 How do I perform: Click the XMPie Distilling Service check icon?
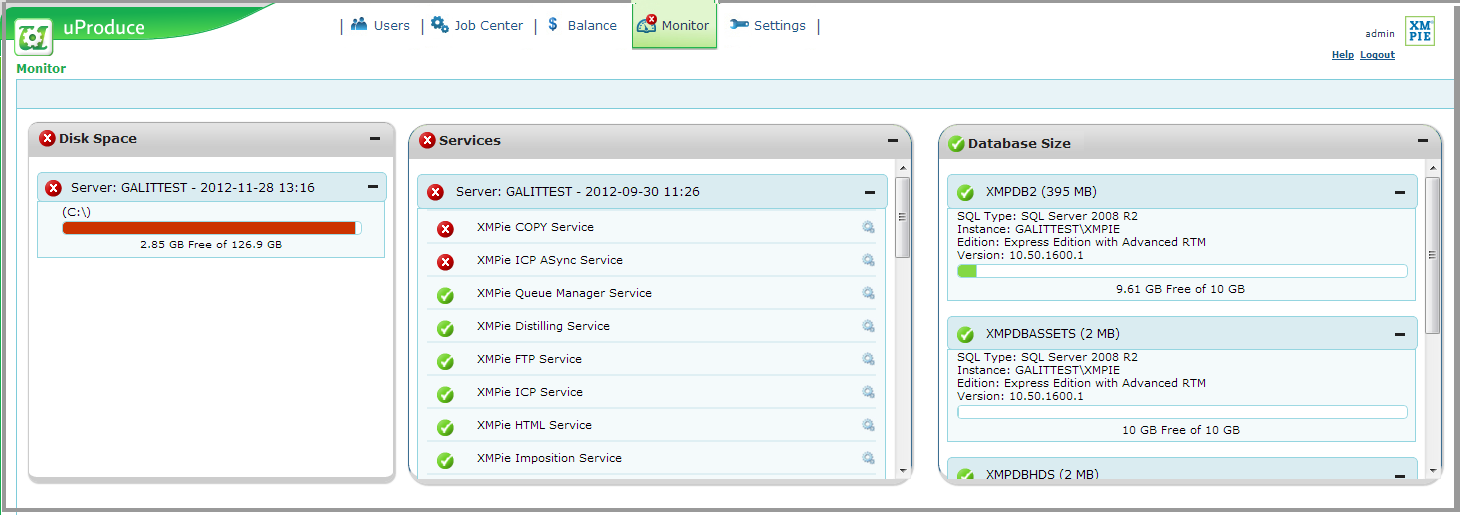pos(446,328)
